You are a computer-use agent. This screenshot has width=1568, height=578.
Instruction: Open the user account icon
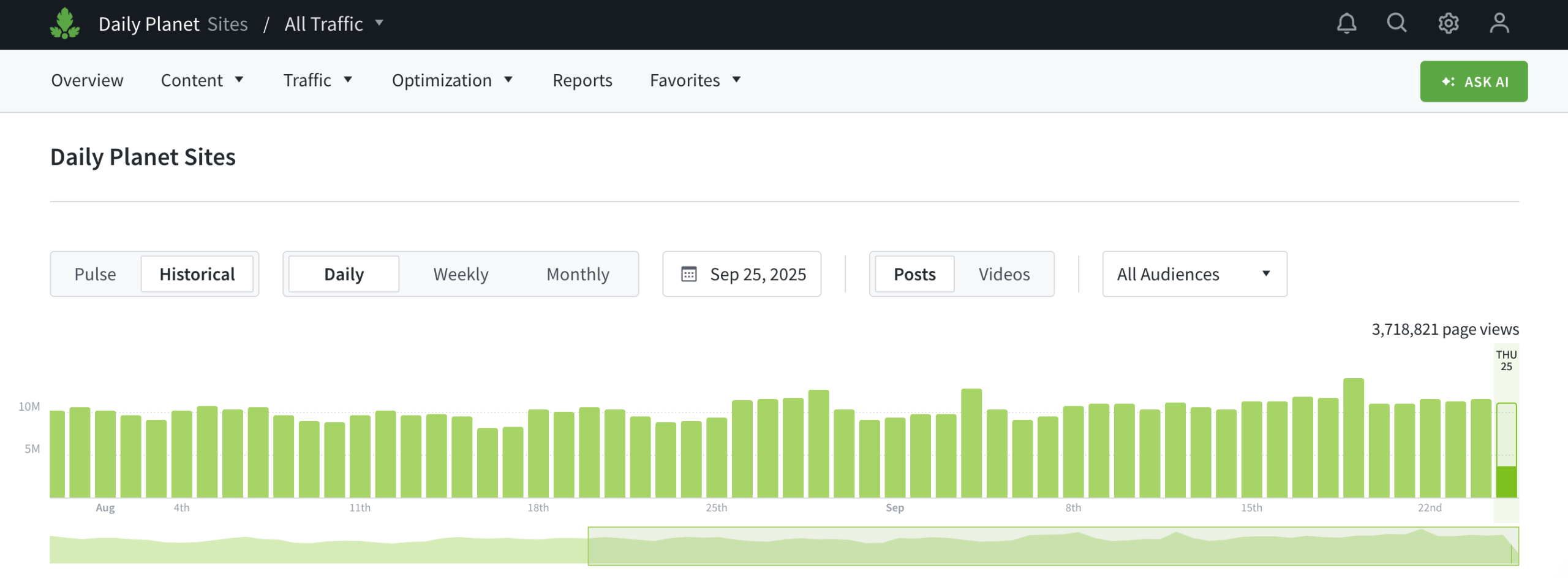1499,23
